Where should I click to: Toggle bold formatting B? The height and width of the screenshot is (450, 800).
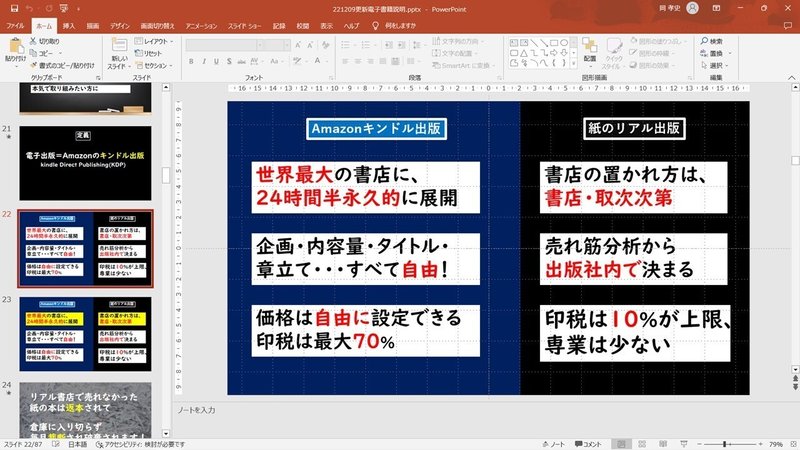[191, 61]
